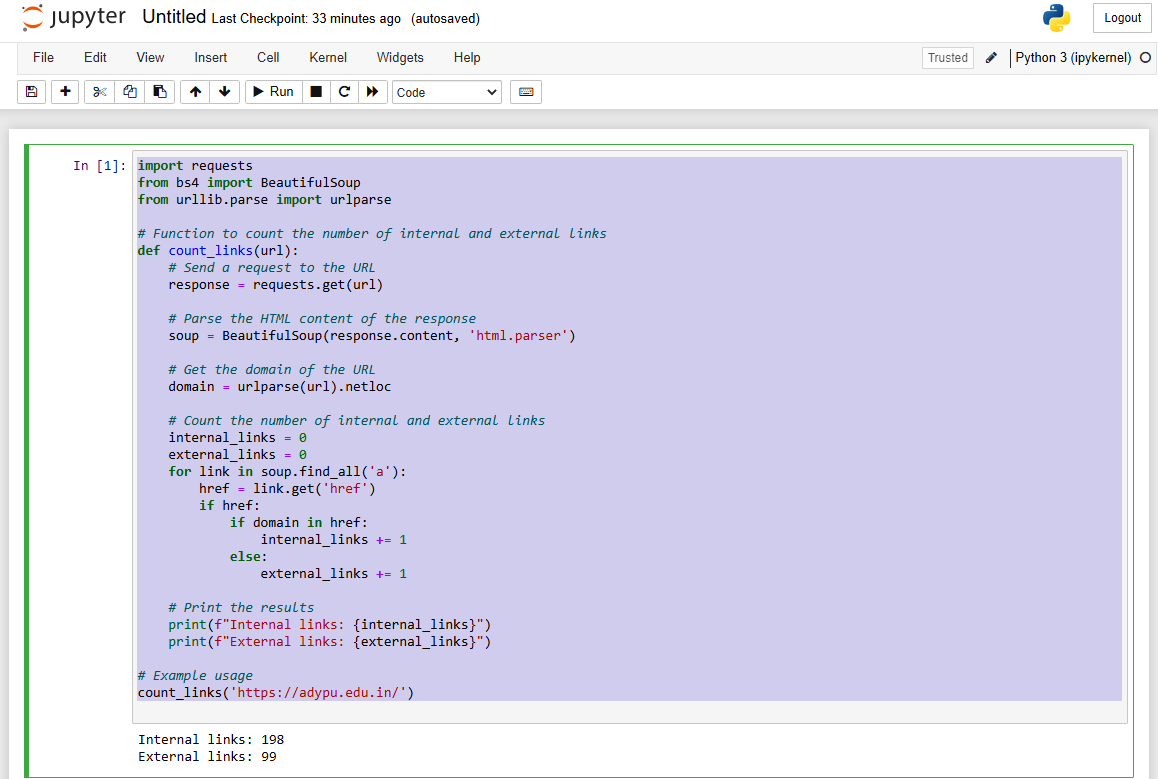
Task: Open the Widgets menu
Action: tap(400, 58)
